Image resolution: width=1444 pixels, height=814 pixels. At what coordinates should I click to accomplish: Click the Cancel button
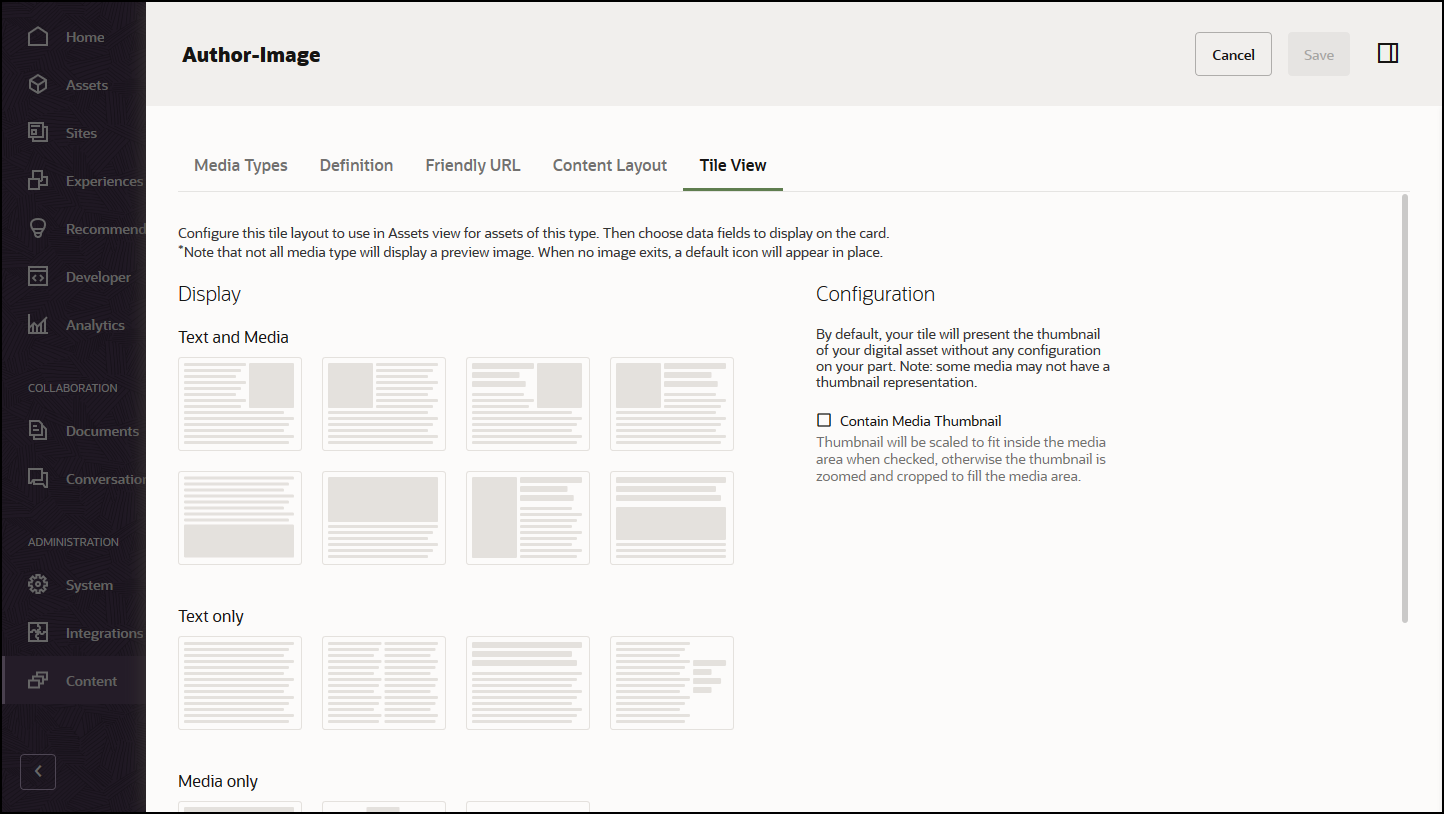1233,54
